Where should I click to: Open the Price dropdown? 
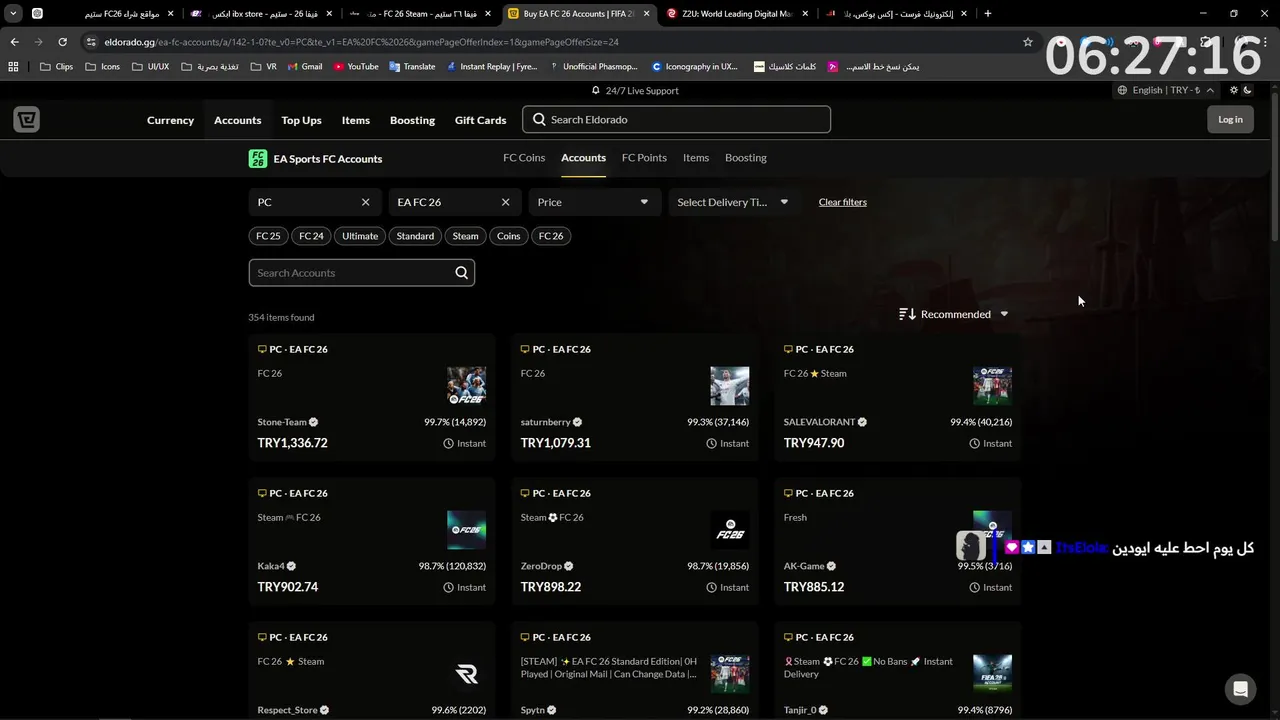tap(593, 202)
